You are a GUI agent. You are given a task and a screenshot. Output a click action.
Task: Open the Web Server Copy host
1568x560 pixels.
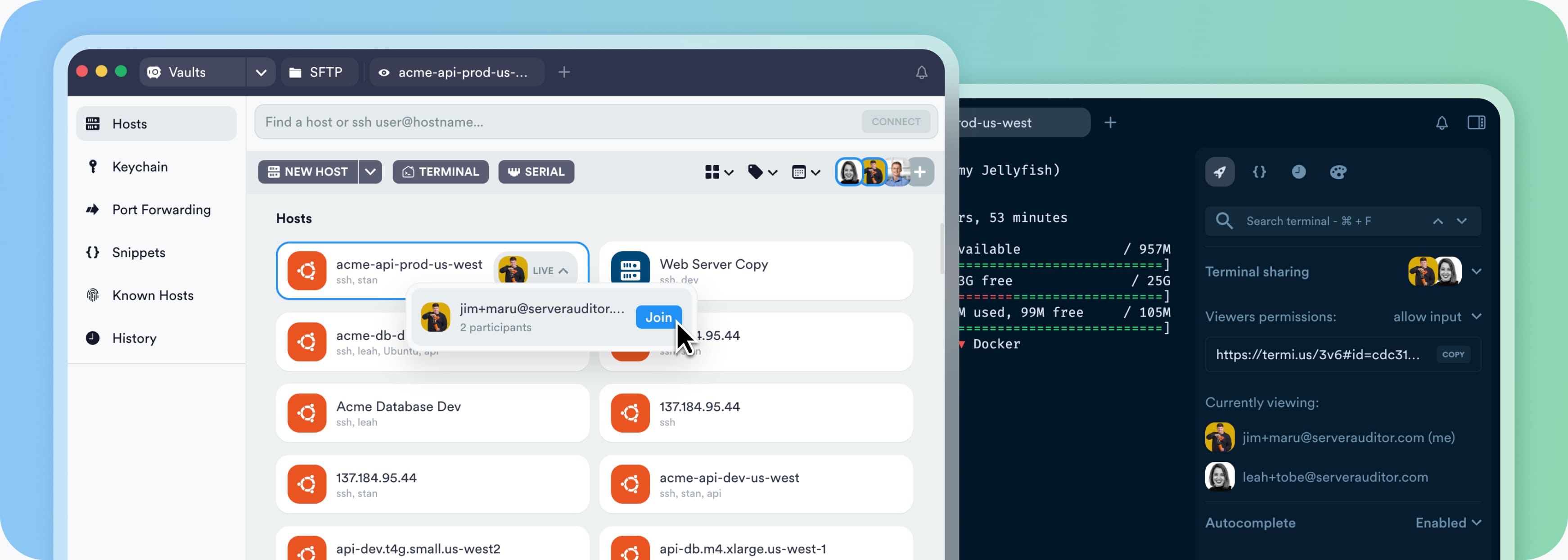pos(755,271)
